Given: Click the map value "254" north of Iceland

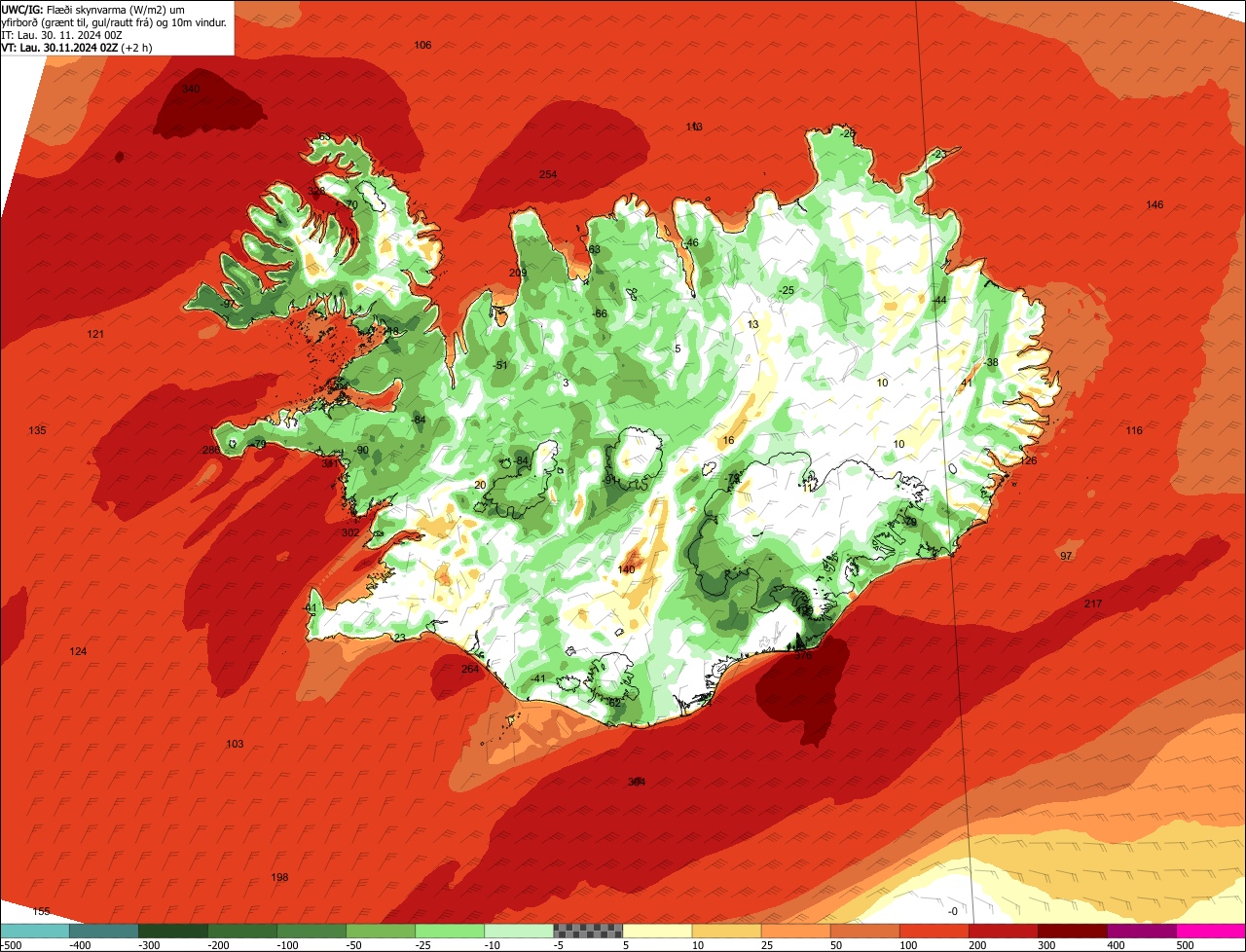Looking at the screenshot, I should coord(548,175).
